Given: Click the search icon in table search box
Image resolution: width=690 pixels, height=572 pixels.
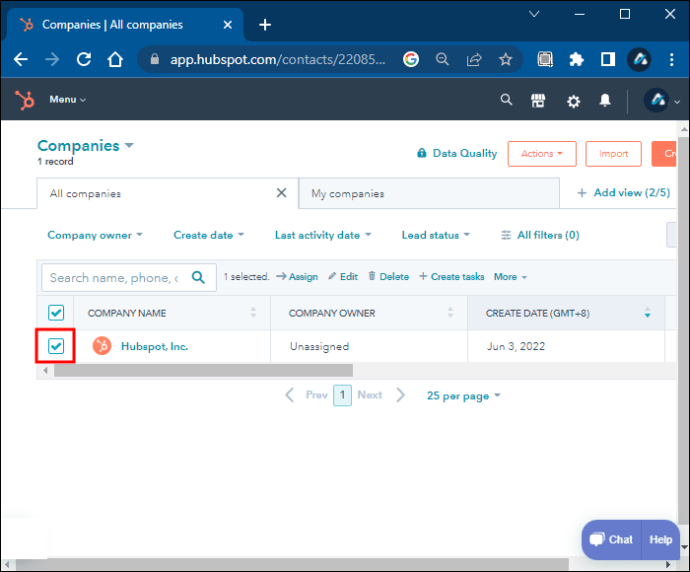Looking at the screenshot, I should (x=198, y=277).
